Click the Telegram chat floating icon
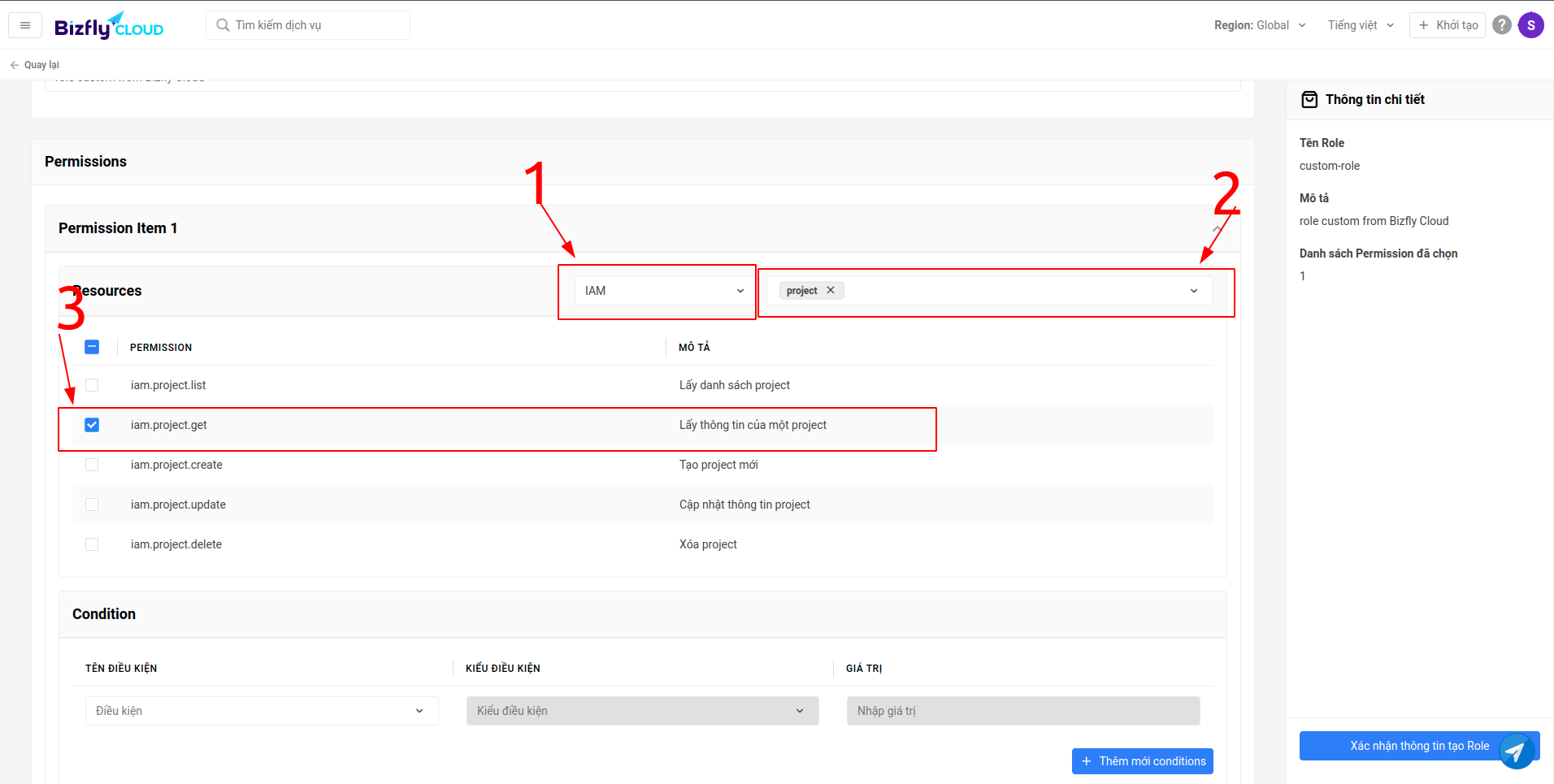The image size is (1554, 784). (1516, 751)
